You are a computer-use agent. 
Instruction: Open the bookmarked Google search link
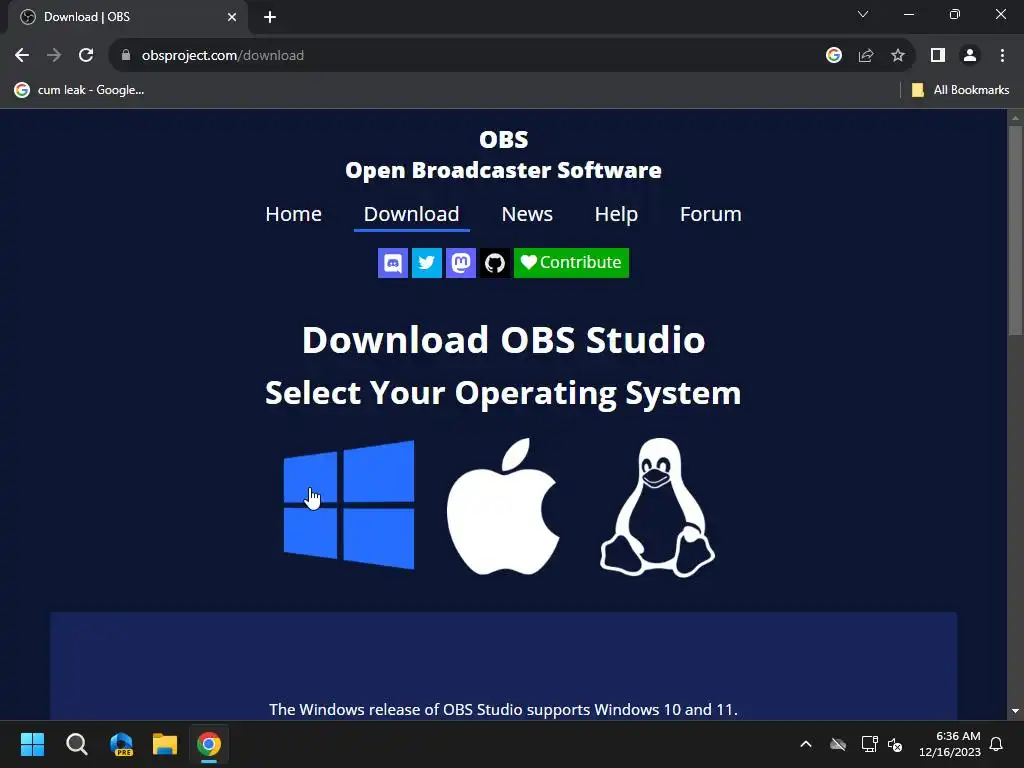[80, 90]
